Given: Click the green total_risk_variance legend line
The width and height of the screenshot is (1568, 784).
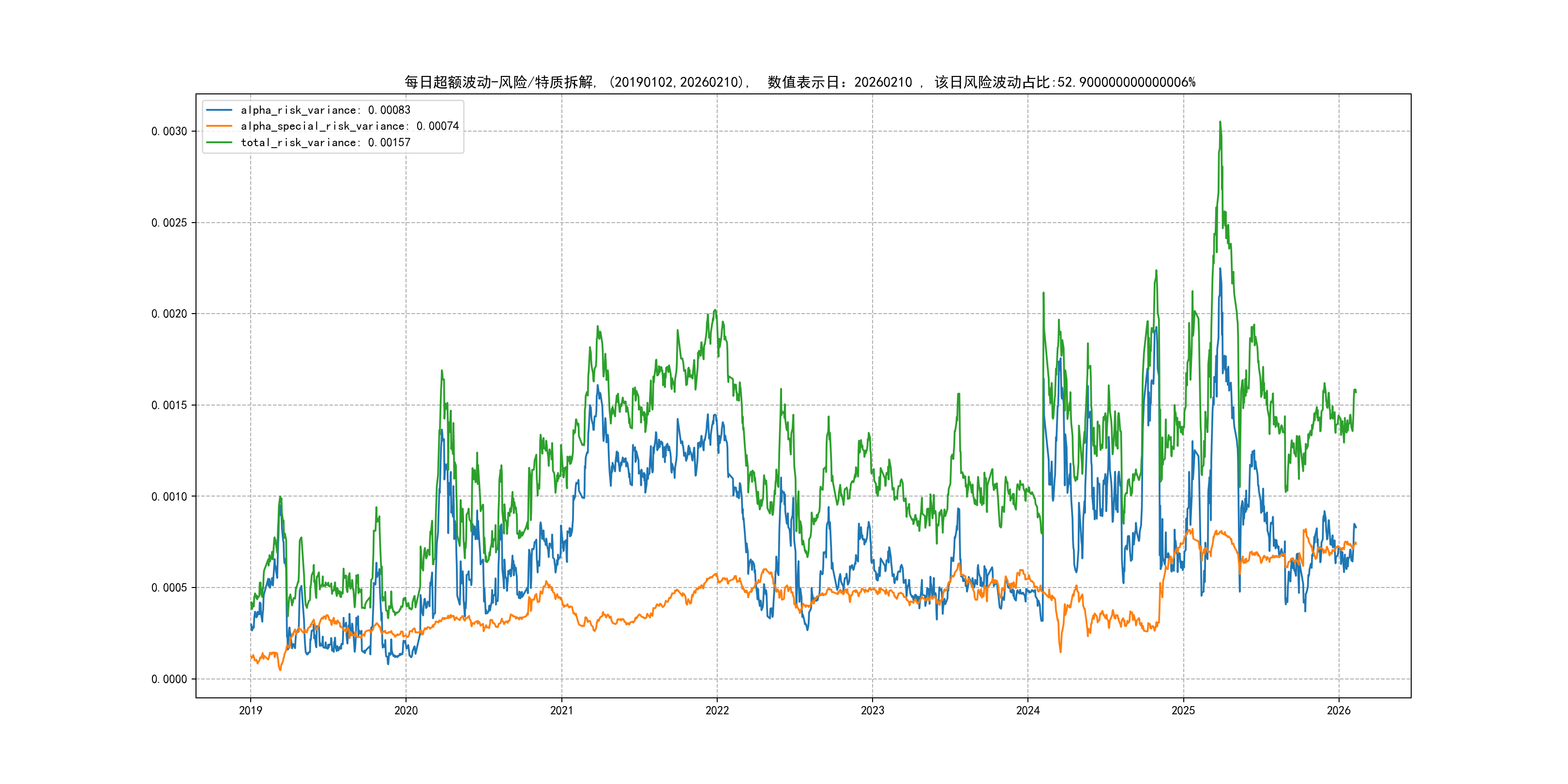Looking at the screenshot, I should pos(219,142).
